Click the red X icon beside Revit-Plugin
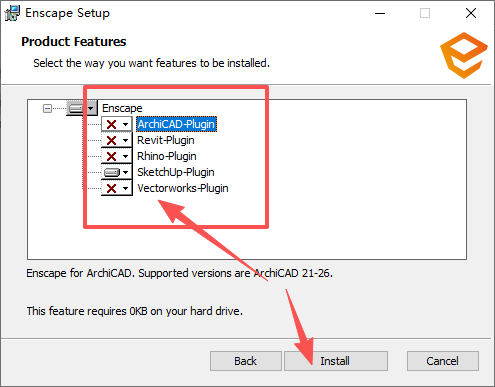 coord(111,140)
